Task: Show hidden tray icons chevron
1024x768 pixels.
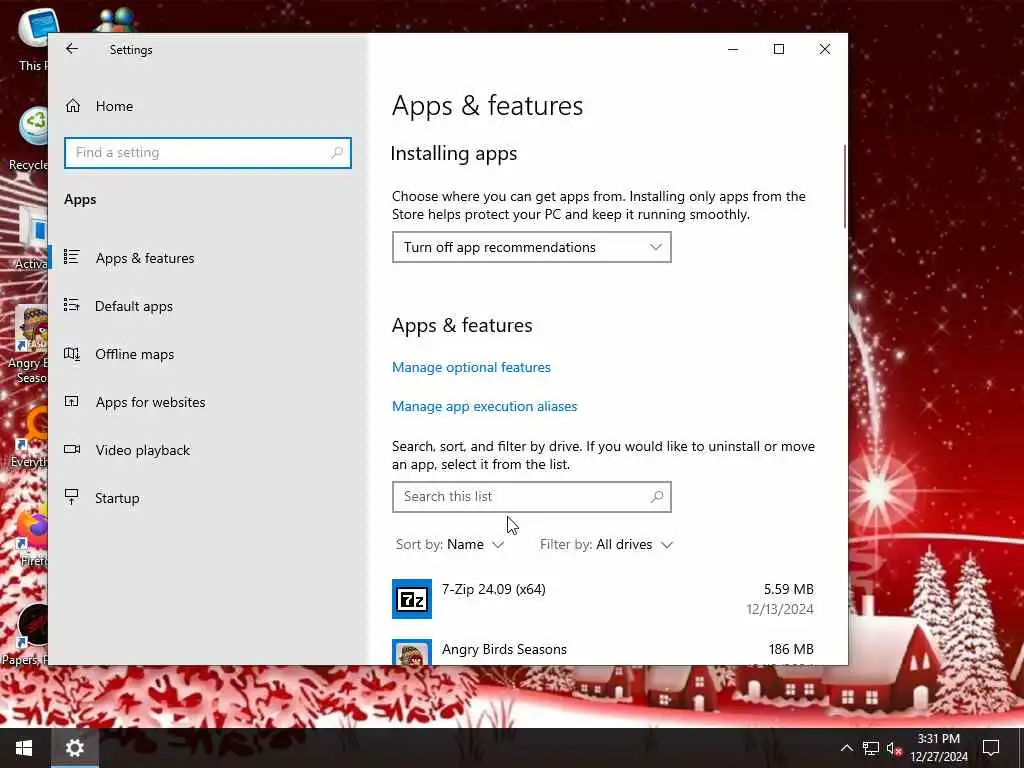Action: click(x=846, y=748)
